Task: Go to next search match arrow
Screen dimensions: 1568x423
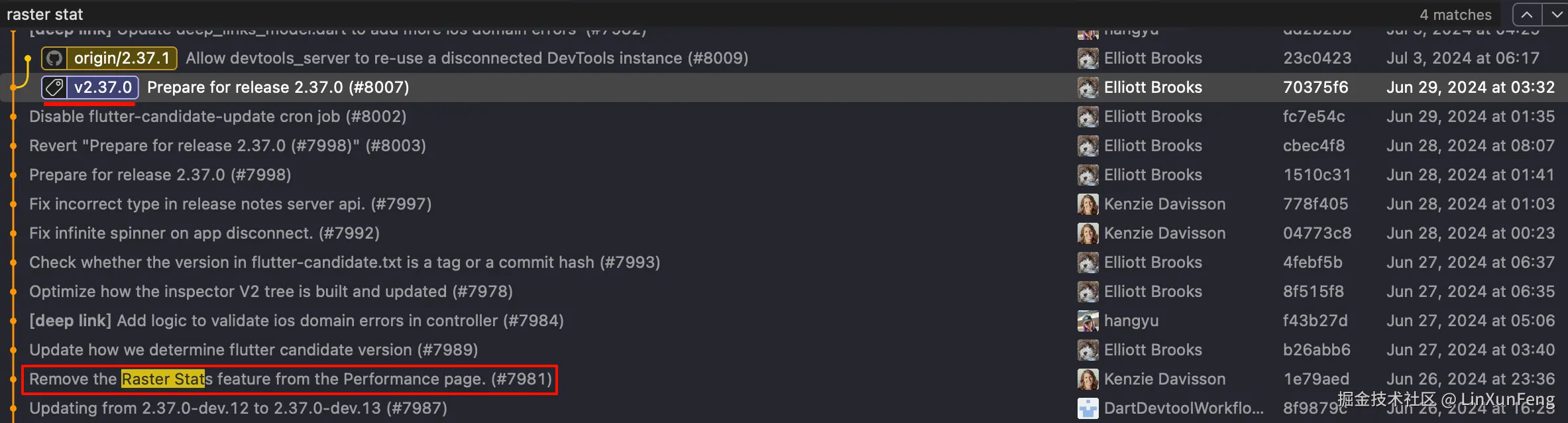Action: point(1556,15)
